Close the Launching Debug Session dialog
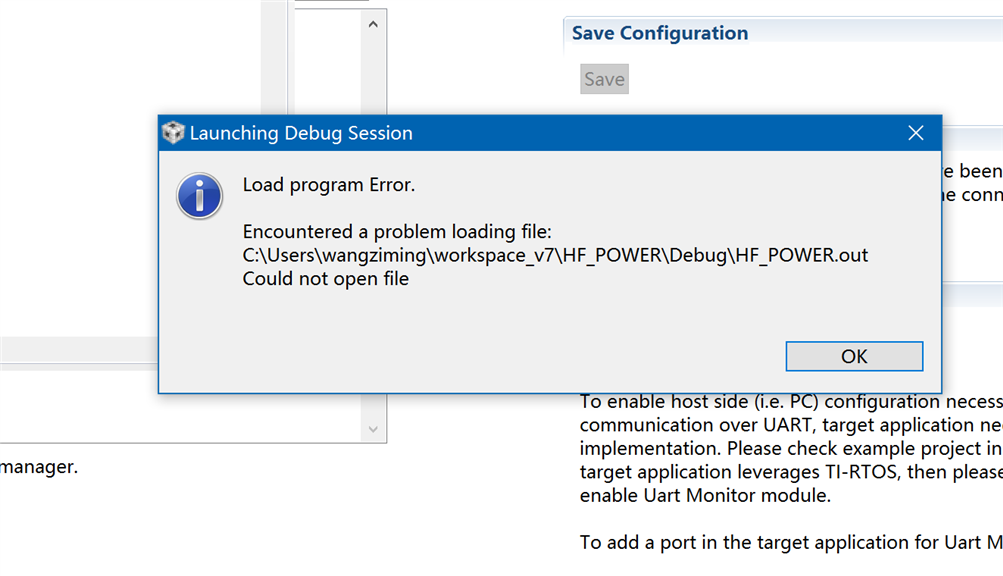 click(915, 133)
